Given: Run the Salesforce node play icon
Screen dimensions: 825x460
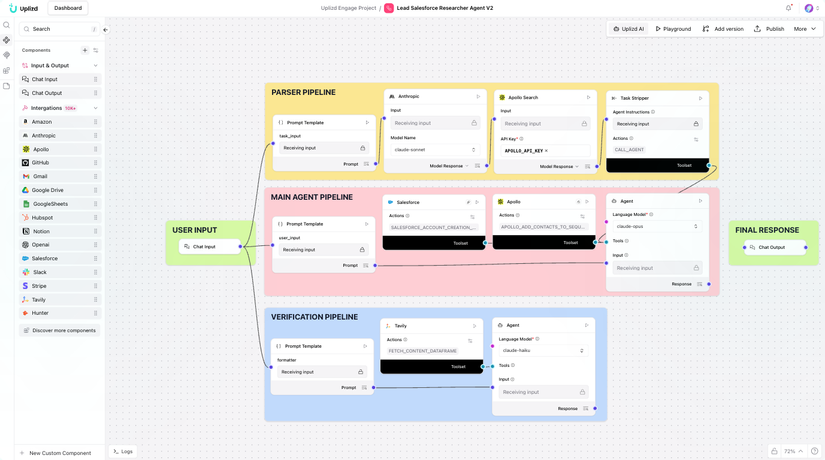Looking at the screenshot, I should (x=477, y=202).
